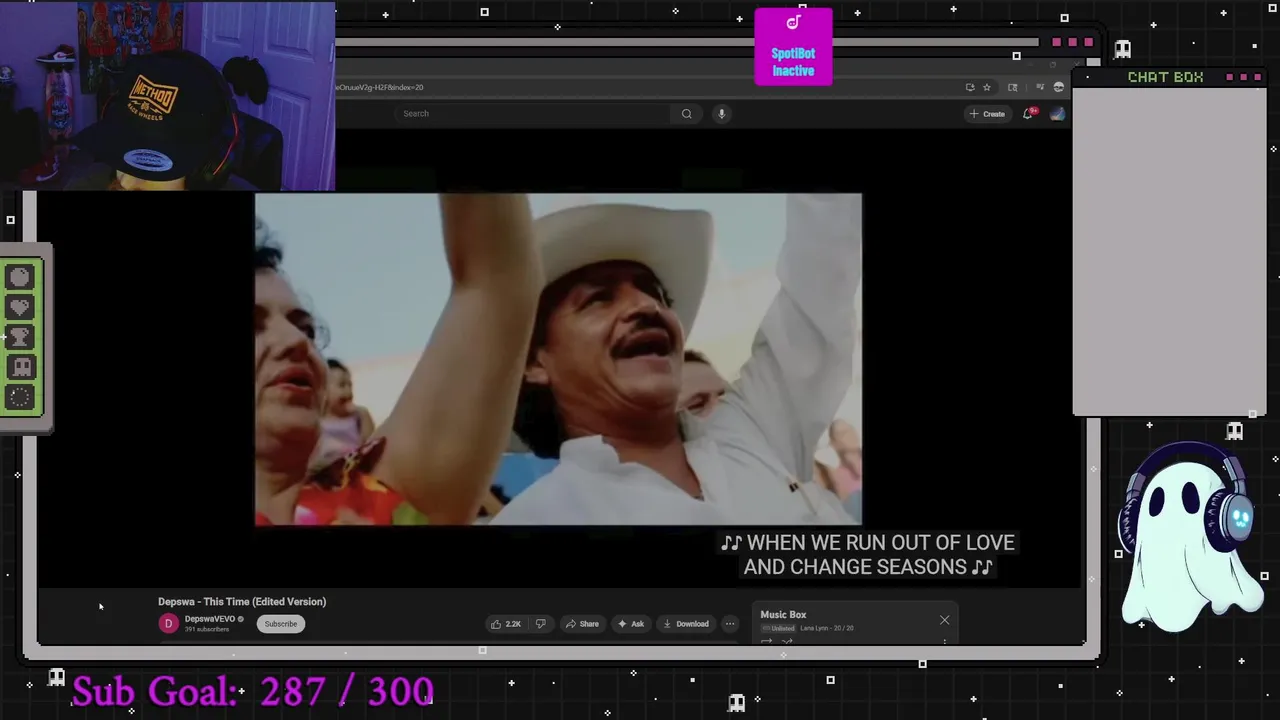The image size is (1280, 720).
Task: Click the 'CHAT BOX' header label
Action: click(x=1165, y=77)
